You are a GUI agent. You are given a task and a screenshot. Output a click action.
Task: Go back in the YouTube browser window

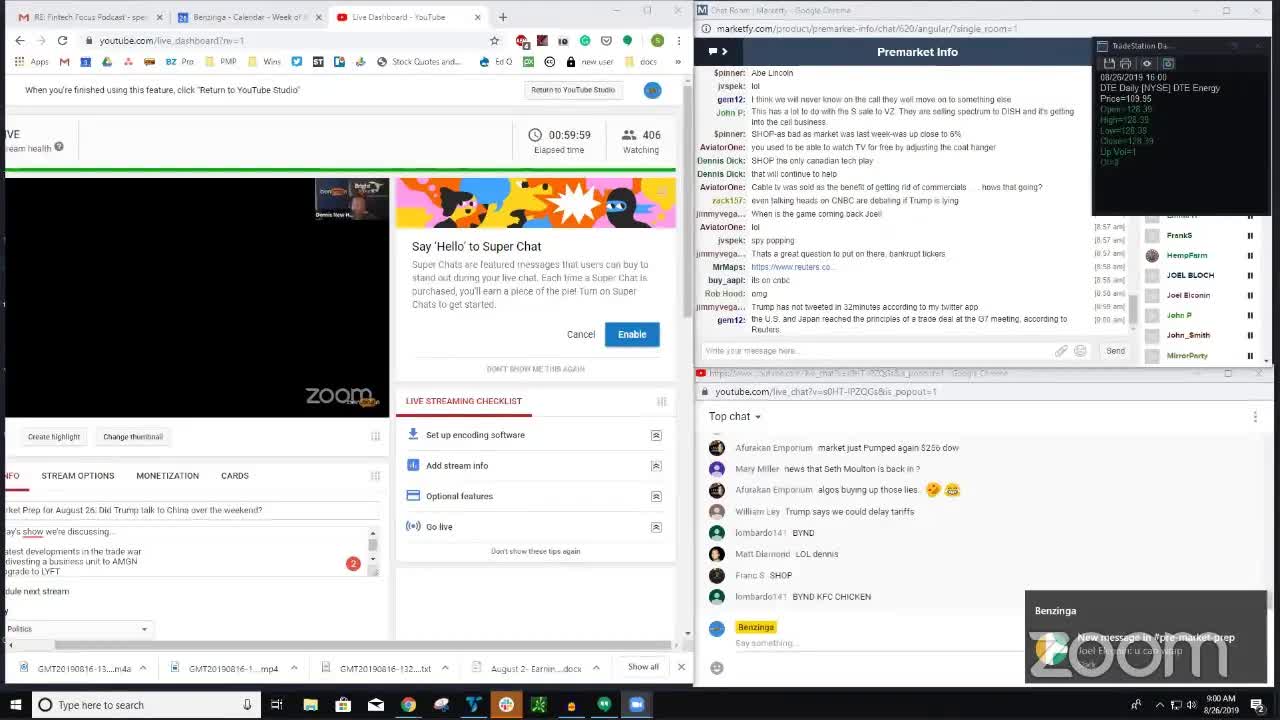20,40
